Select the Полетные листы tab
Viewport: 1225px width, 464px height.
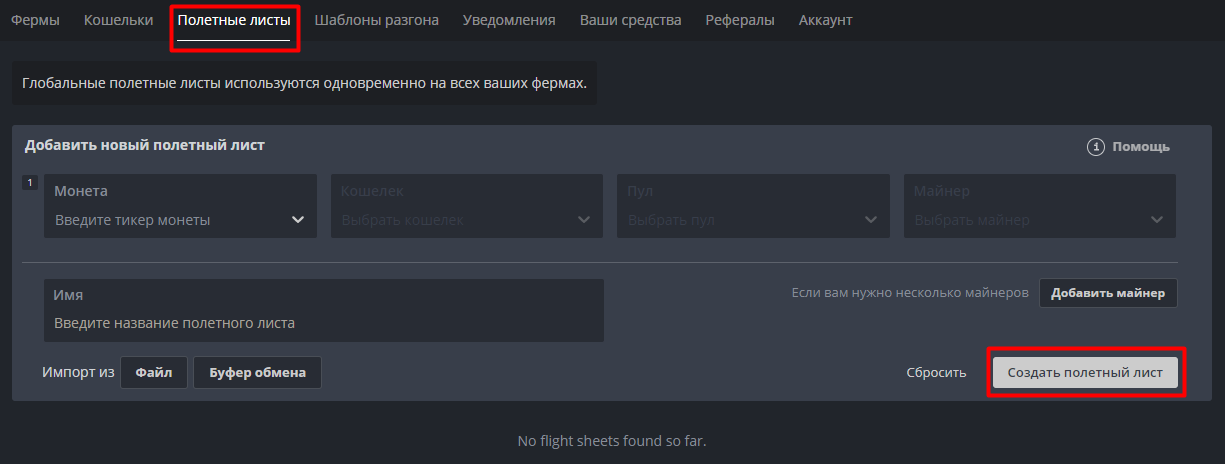coord(234,20)
